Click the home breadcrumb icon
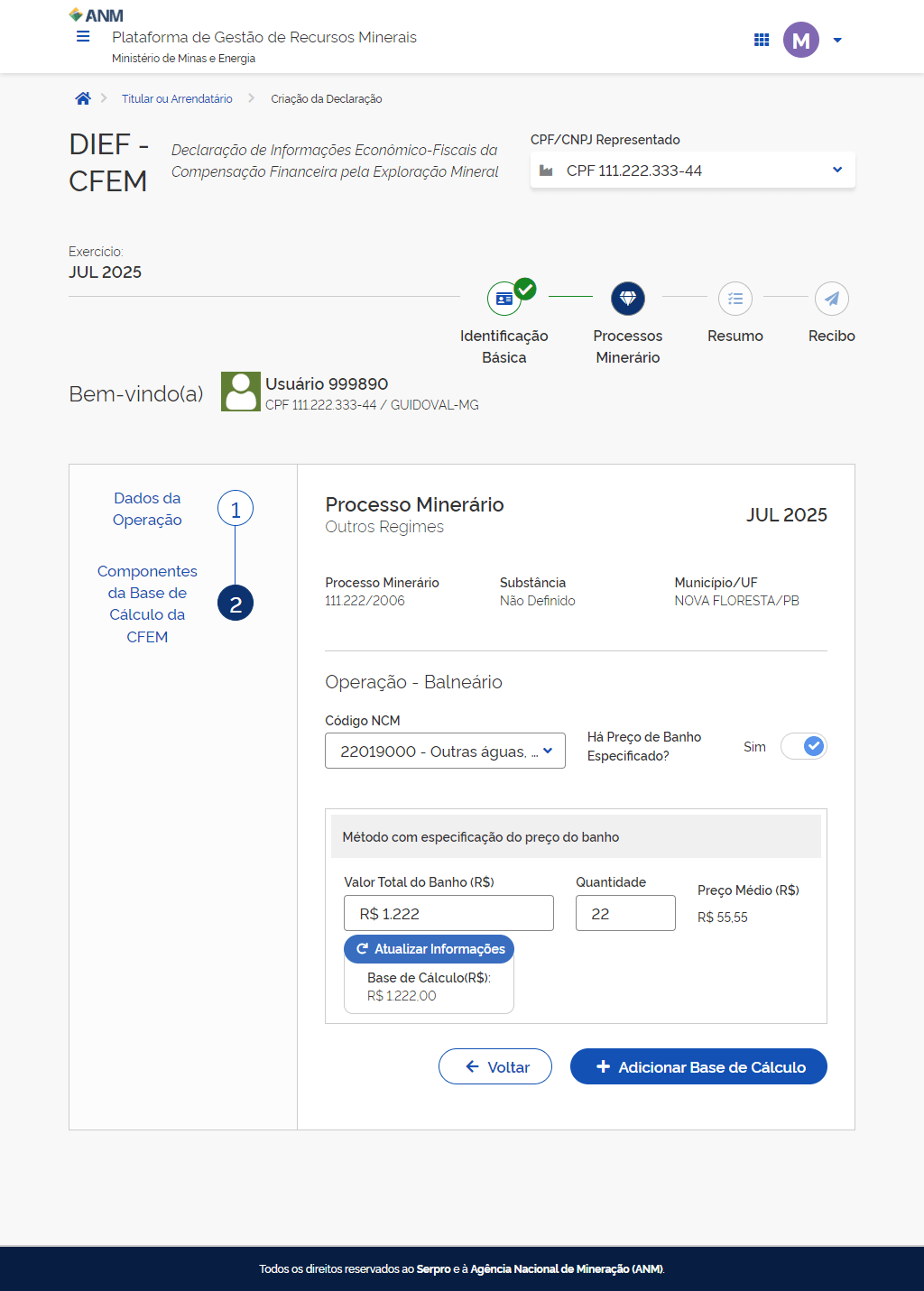 [83, 99]
